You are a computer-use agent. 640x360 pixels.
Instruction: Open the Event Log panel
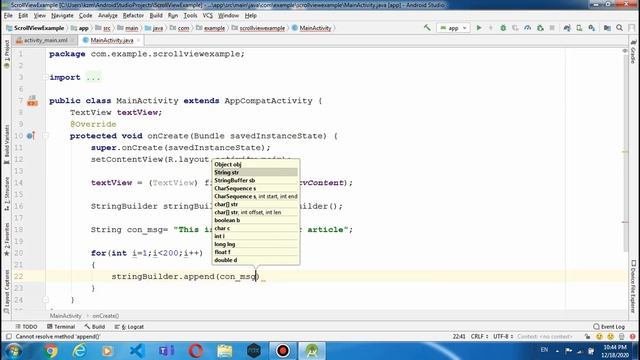point(609,327)
